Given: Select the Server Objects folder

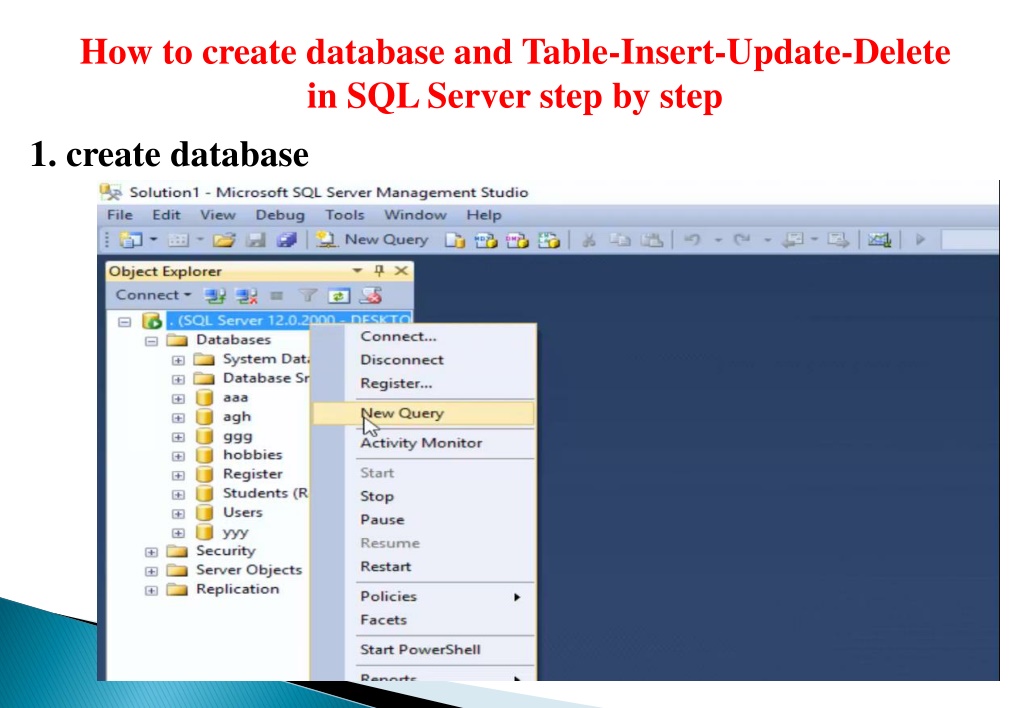Looking at the screenshot, I should [249, 570].
